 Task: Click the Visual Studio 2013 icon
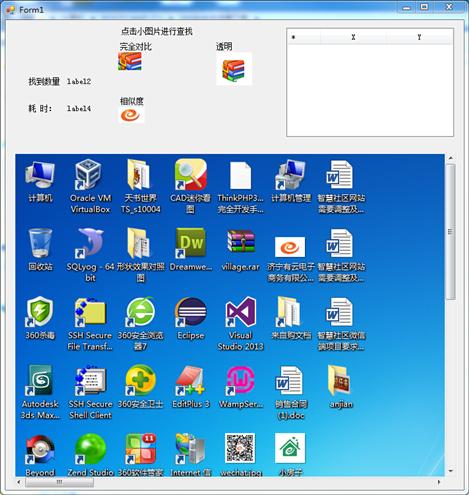click(x=241, y=312)
